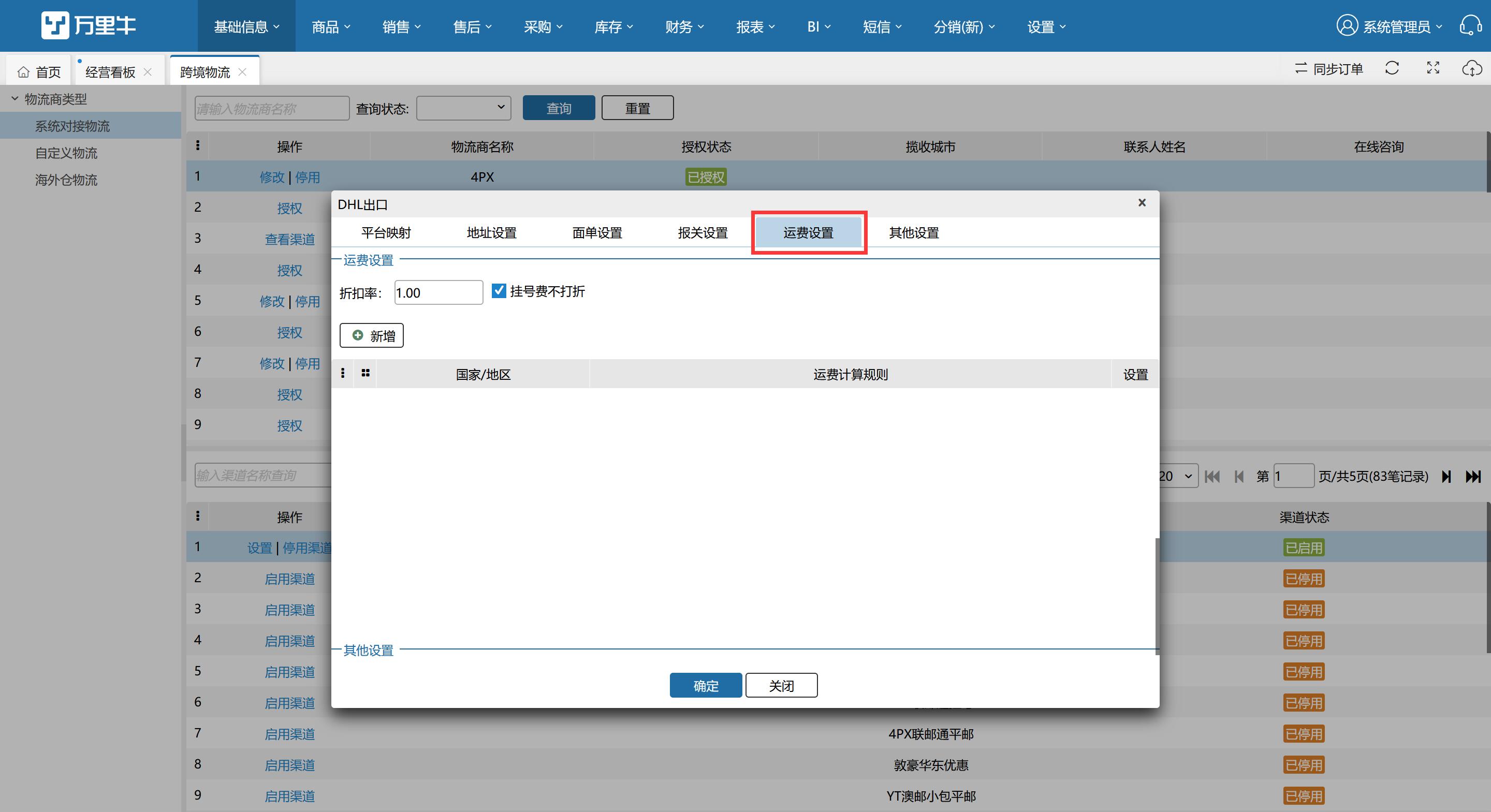Image resolution: width=1491 pixels, height=812 pixels.
Task: Uncheck the 挂号费不打折 checkbox
Action: point(499,290)
